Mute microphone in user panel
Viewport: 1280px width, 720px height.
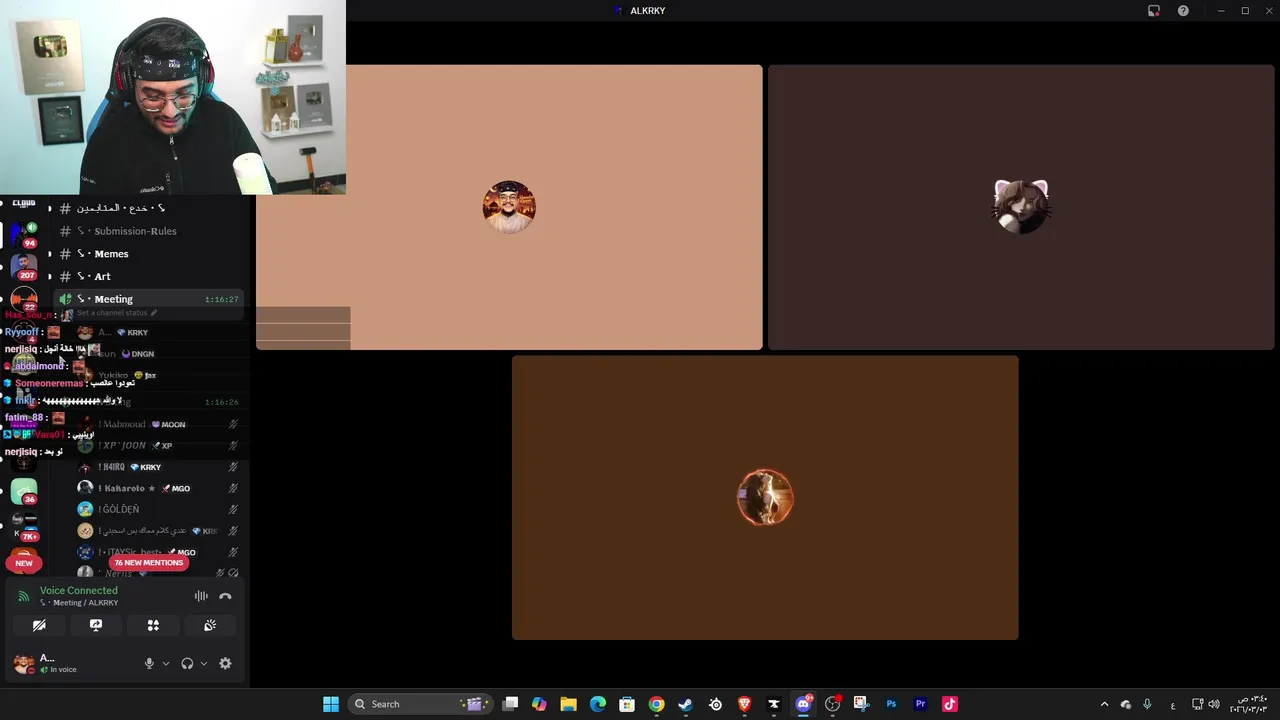149,663
